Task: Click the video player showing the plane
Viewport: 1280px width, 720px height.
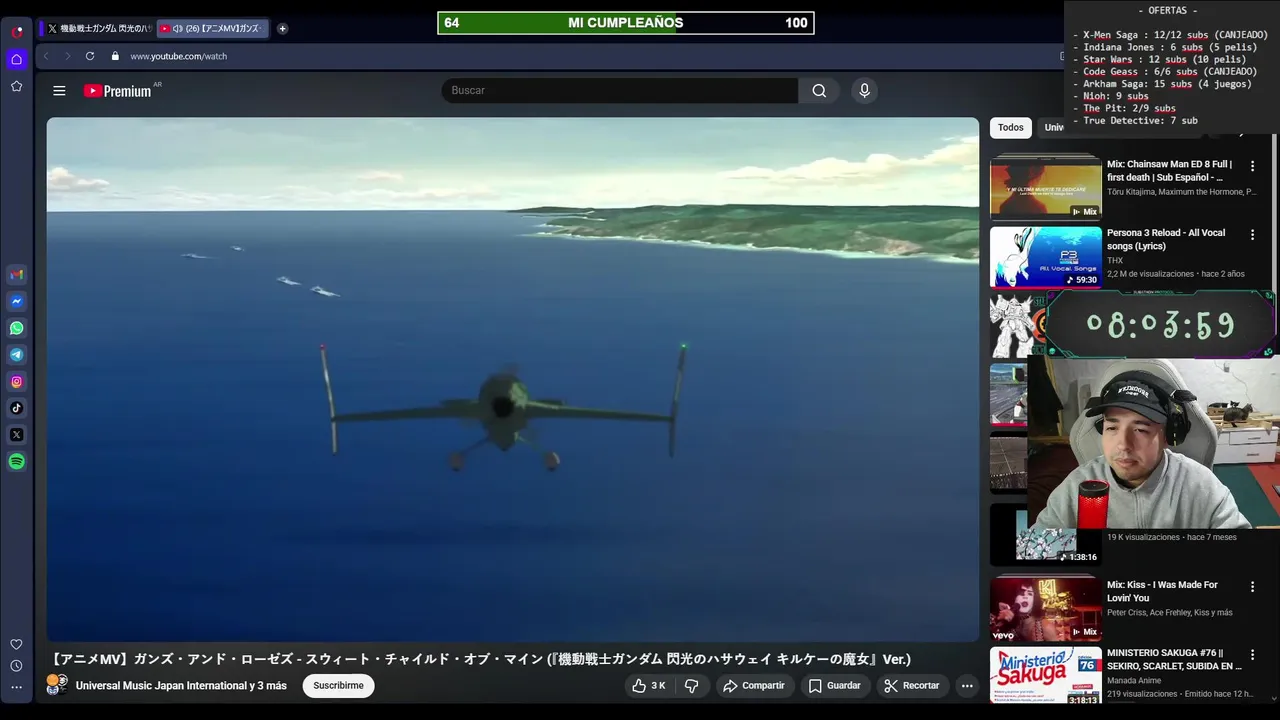Action: [513, 379]
